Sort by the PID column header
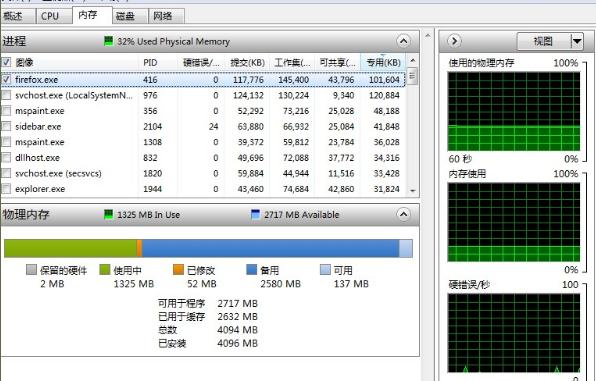The height and width of the screenshot is (381, 596). [x=158, y=62]
